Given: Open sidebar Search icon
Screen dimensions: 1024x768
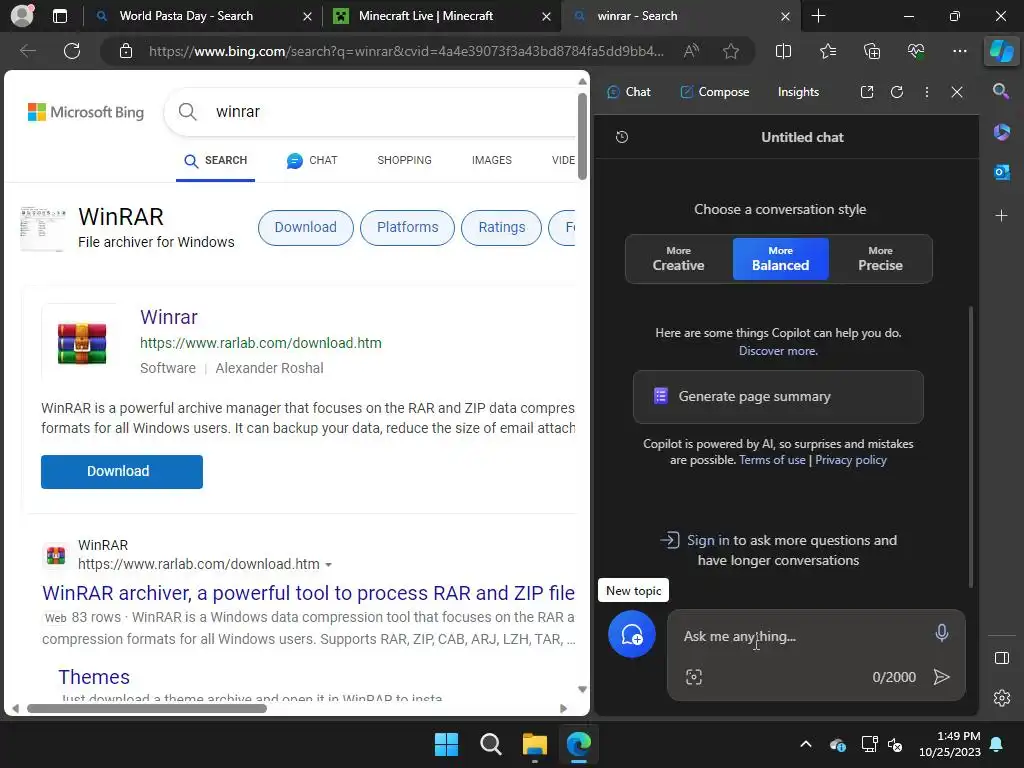Looking at the screenshot, I should pyautogui.click(x=1001, y=91).
